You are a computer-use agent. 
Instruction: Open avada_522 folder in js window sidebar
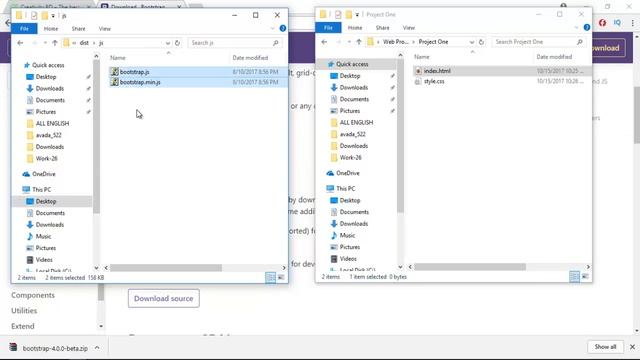pyautogui.click(x=49, y=135)
